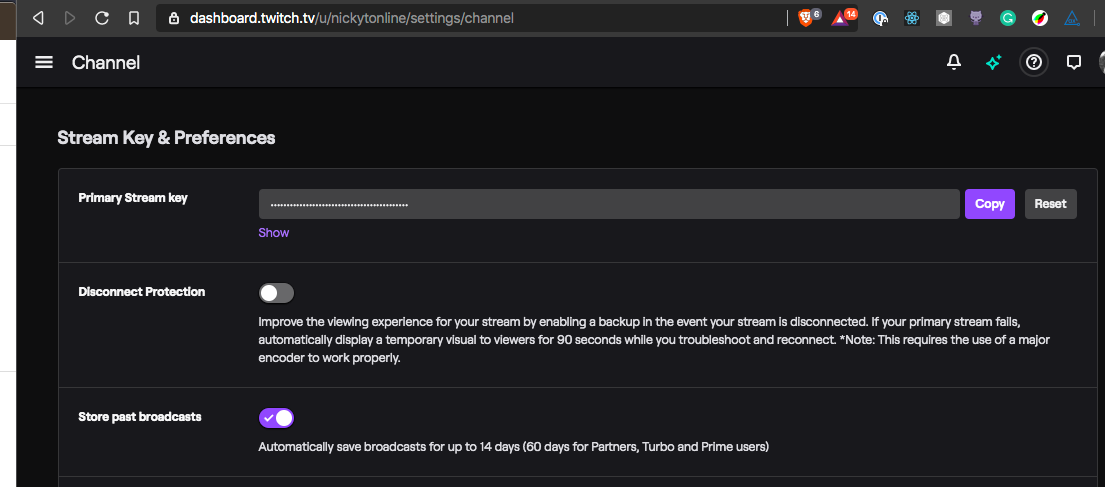Click the Brave Shields lion icon
The image size is (1105, 487).
806,18
